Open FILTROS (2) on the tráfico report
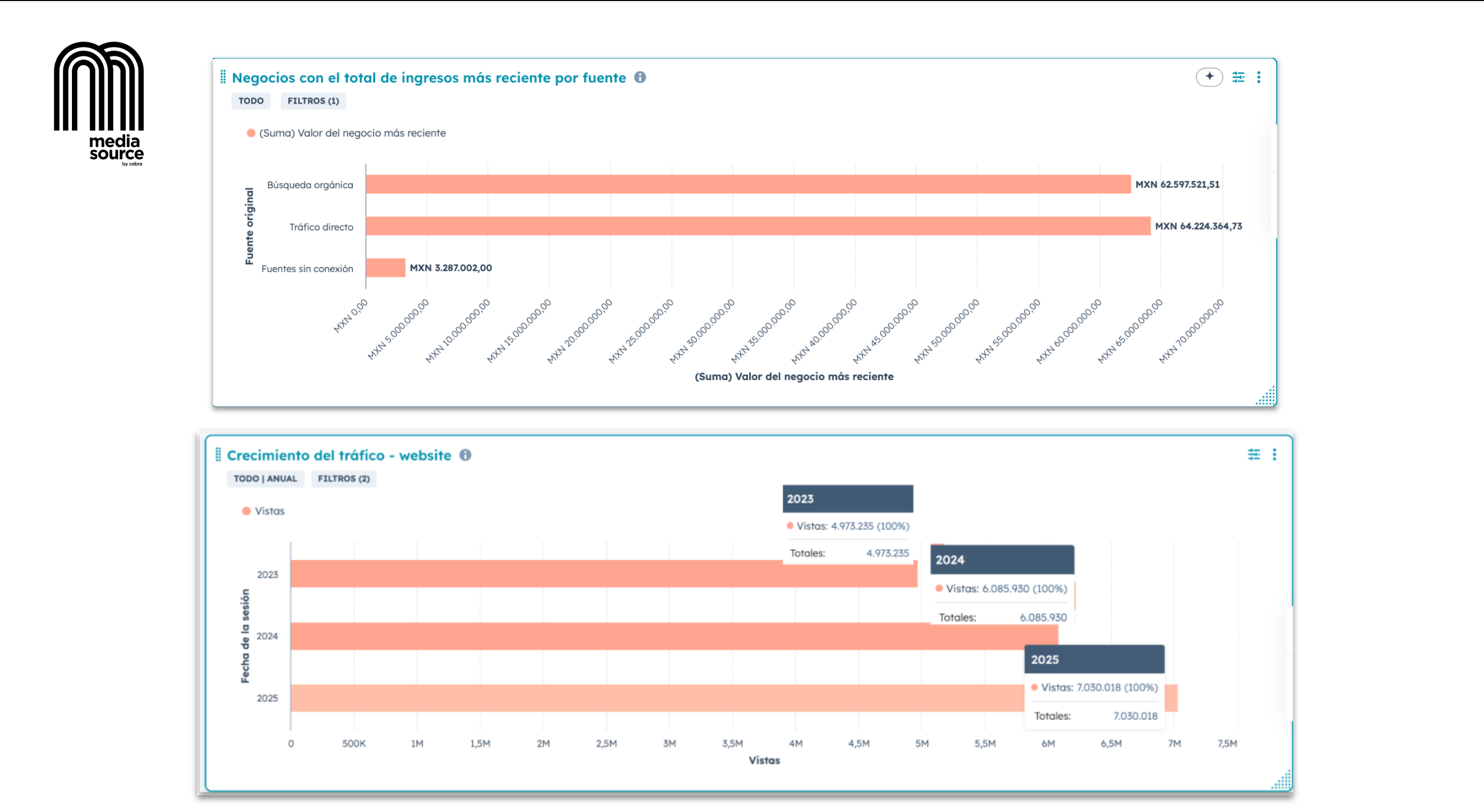 344,478
